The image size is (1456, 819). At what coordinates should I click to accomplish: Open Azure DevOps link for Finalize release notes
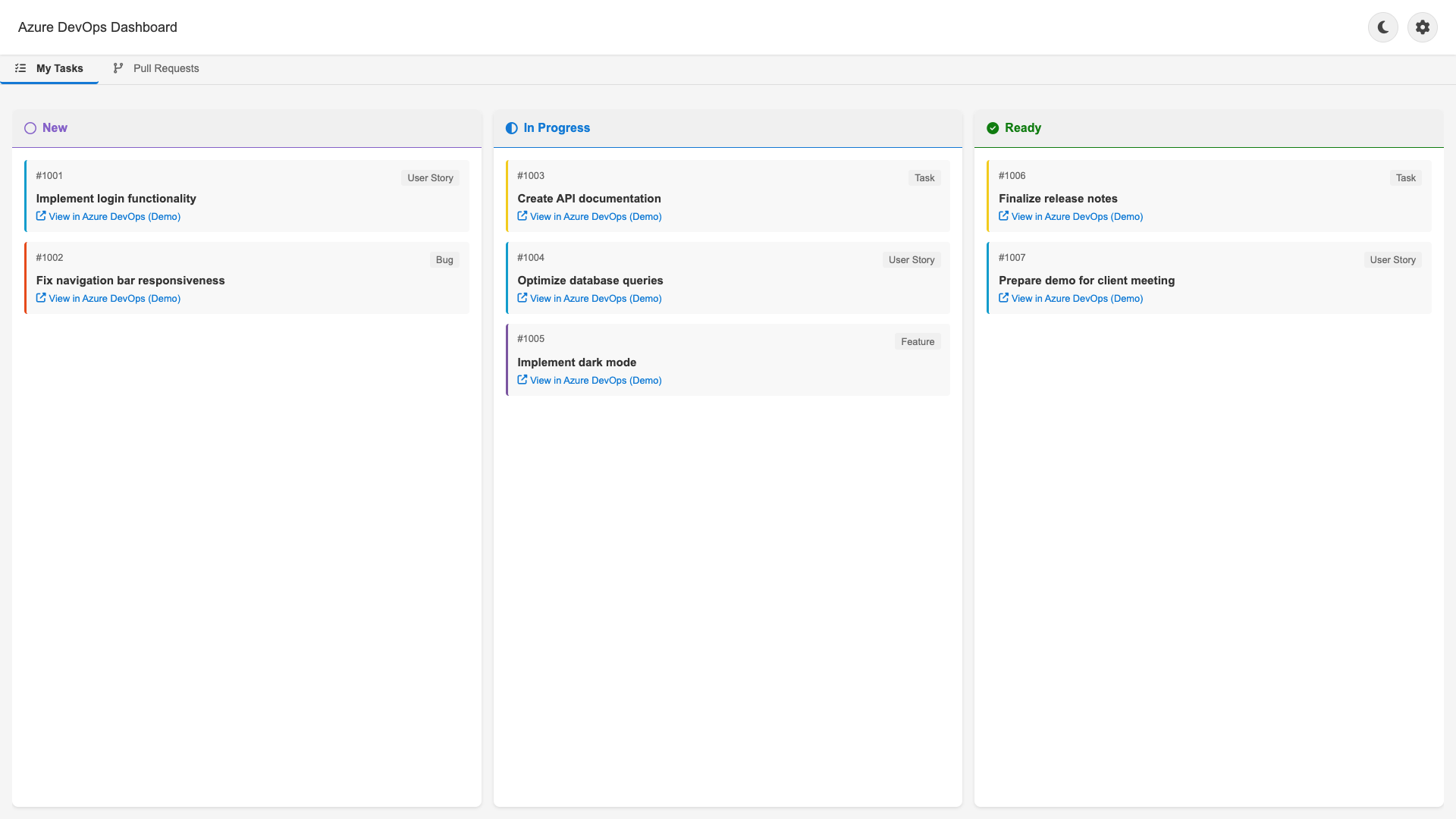[x=1071, y=217]
